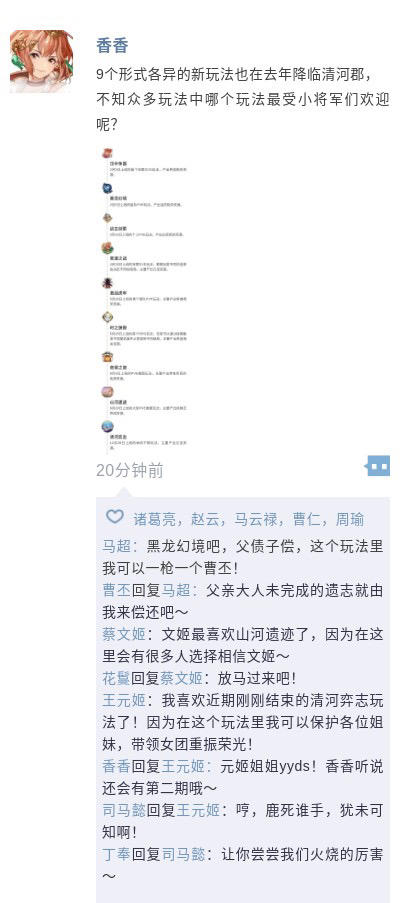400x903 pixels.
Task: Open the 黑龙幻境 gameplay icon
Action: 107,188
